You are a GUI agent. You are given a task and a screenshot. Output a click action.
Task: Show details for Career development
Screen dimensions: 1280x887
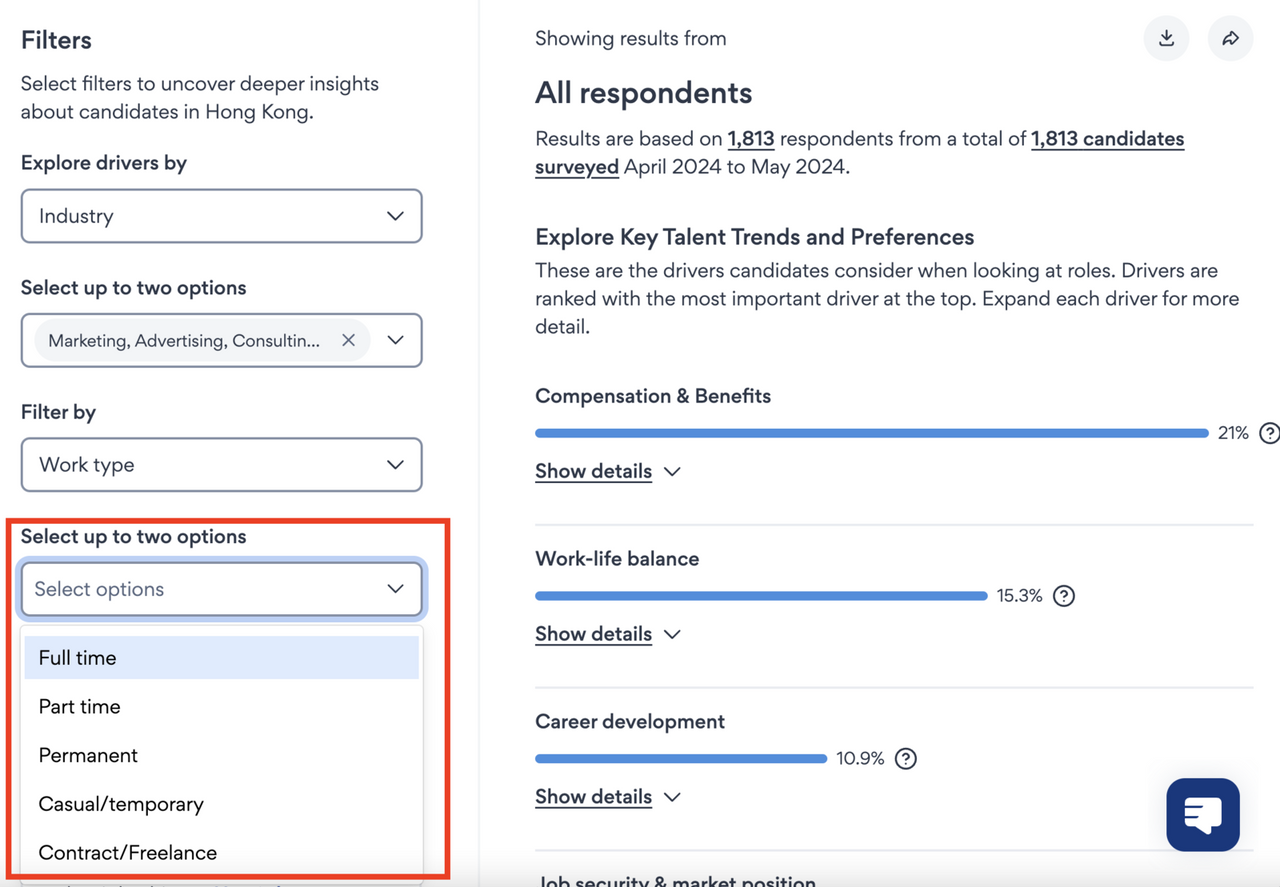click(607, 797)
